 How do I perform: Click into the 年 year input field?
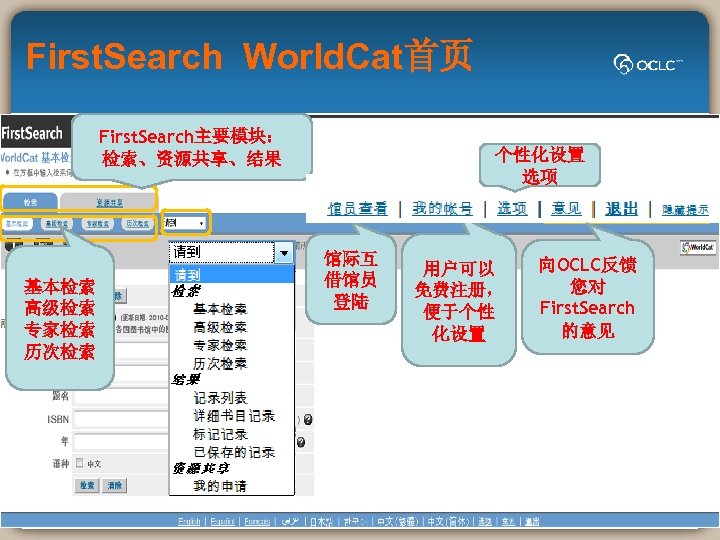pos(121,441)
